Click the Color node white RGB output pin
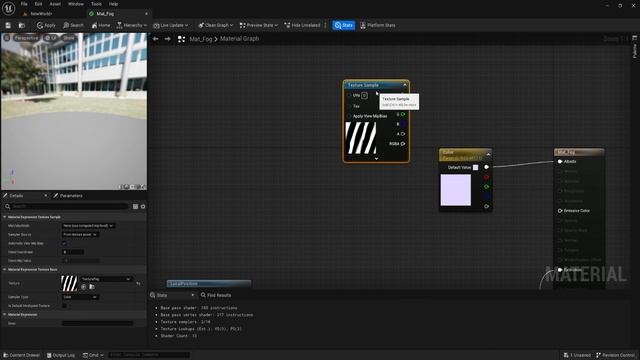This screenshot has height=360, width=640. pyautogui.click(x=487, y=167)
